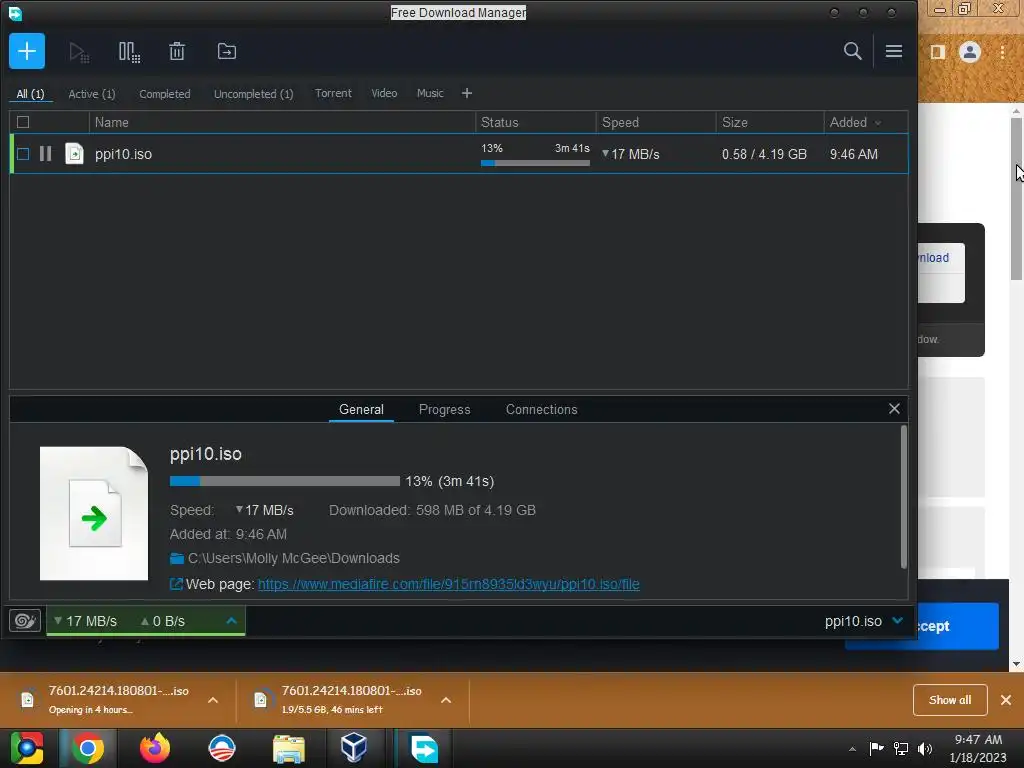The height and width of the screenshot is (768, 1024).
Task: Close the download details panel
Action: pyautogui.click(x=894, y=409)
